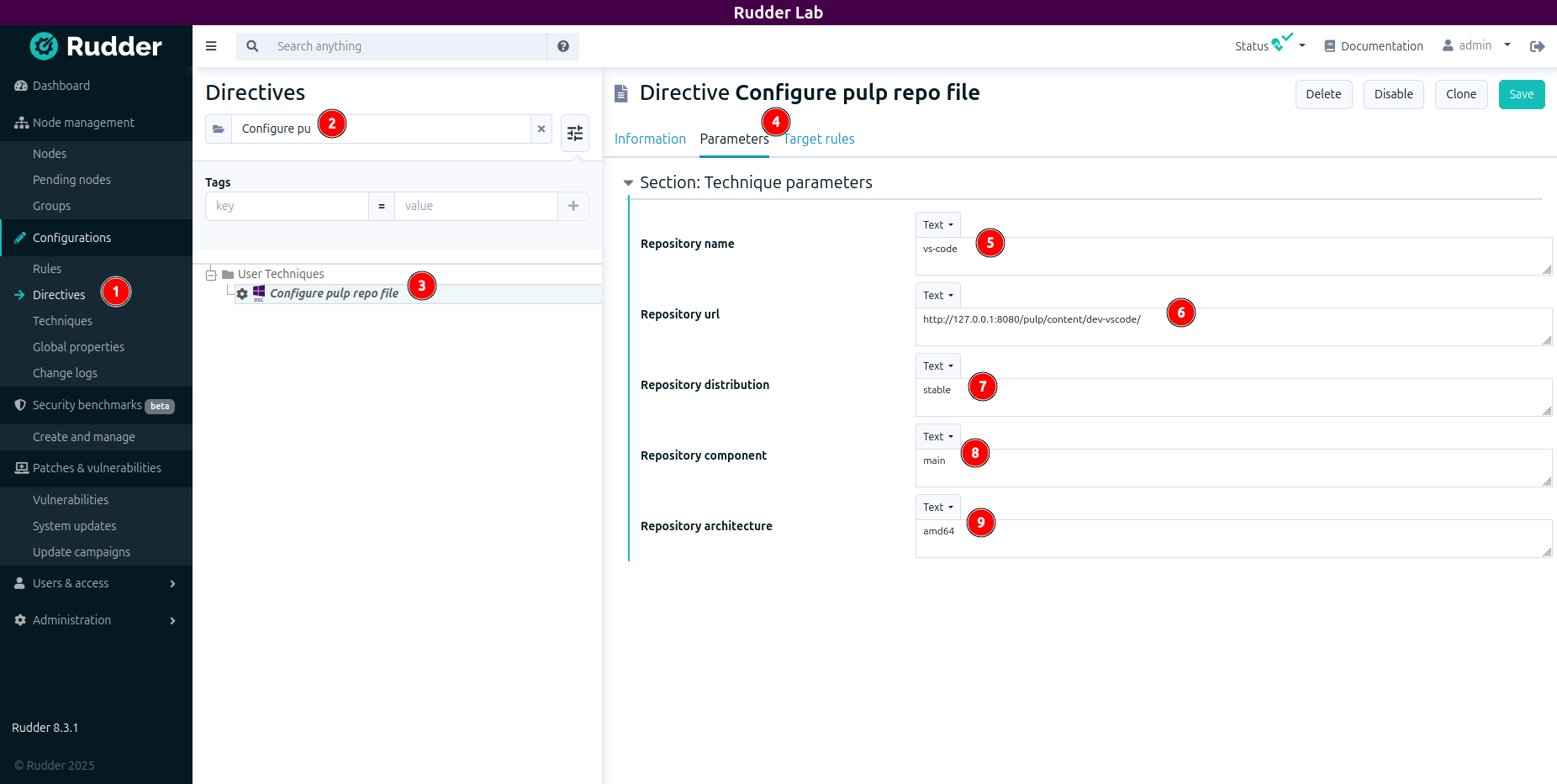The image size is (1557, 784).
Task: Collapse the User Techniques tree node
Action: 211,275
